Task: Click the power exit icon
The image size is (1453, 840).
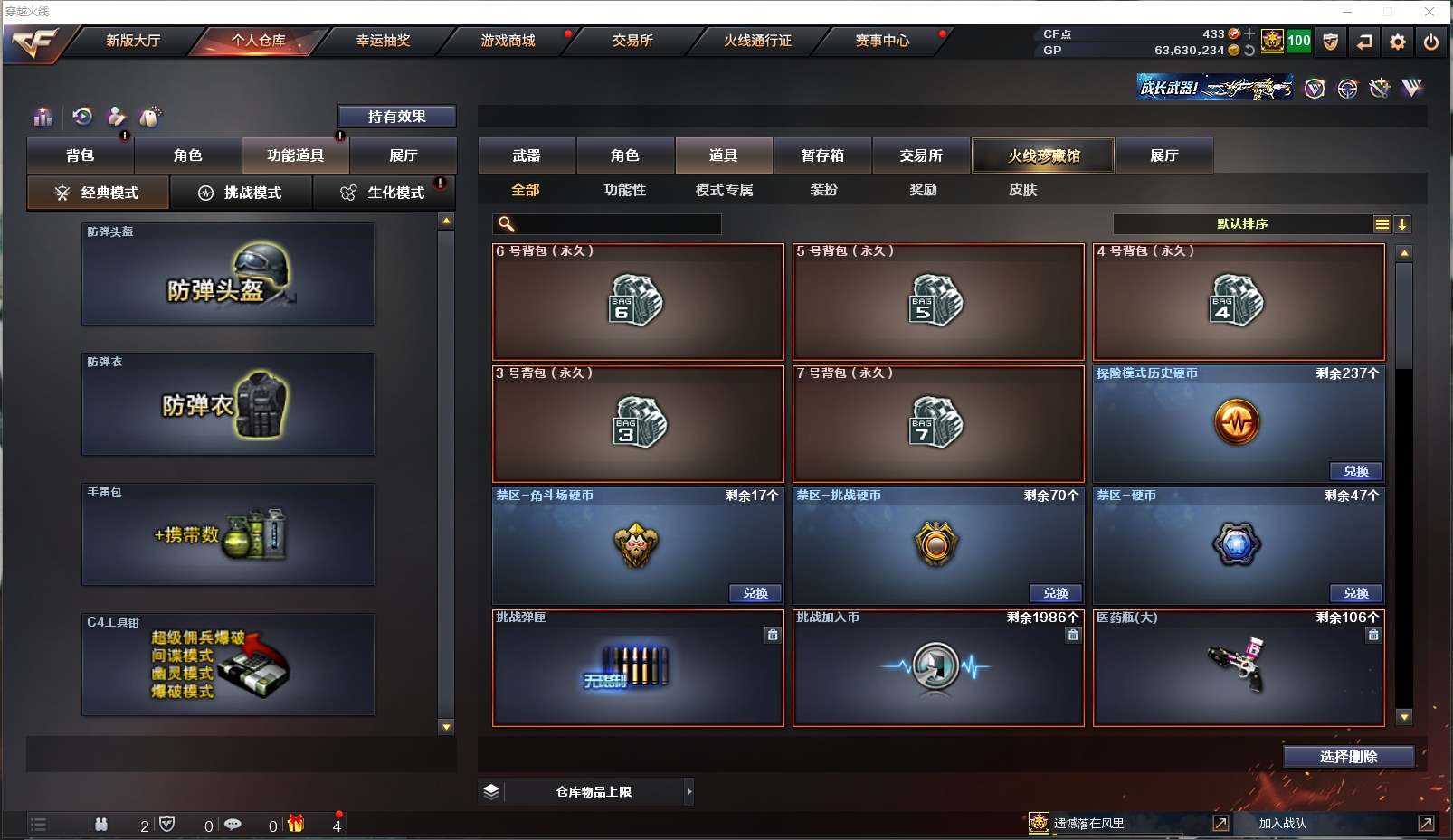Action: (x=1431, y=42)
